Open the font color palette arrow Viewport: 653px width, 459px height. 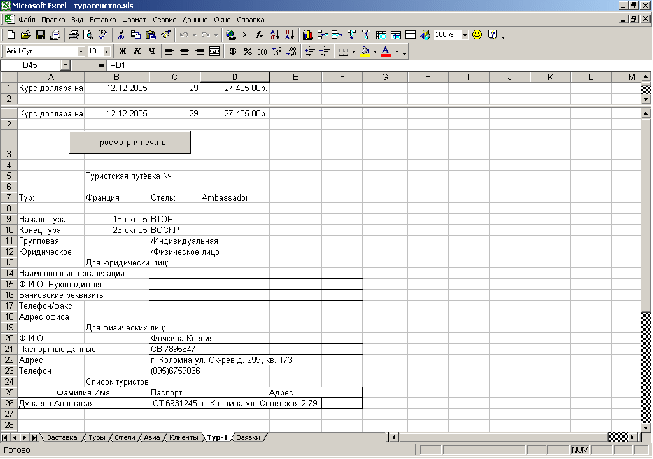point(397,52)
